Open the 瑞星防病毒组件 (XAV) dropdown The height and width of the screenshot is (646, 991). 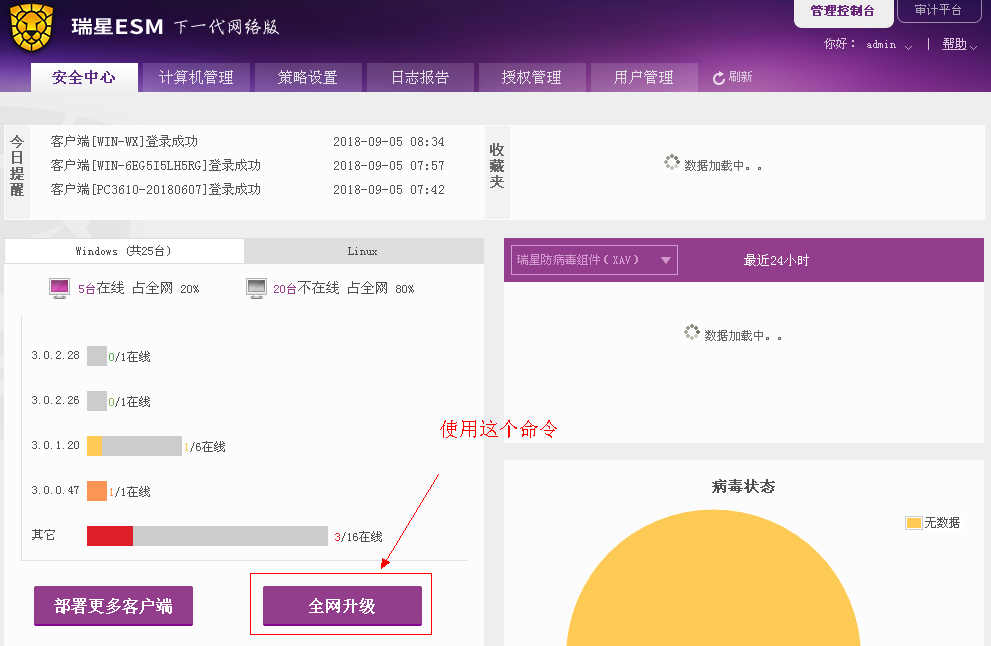click(x=594, y=260)
